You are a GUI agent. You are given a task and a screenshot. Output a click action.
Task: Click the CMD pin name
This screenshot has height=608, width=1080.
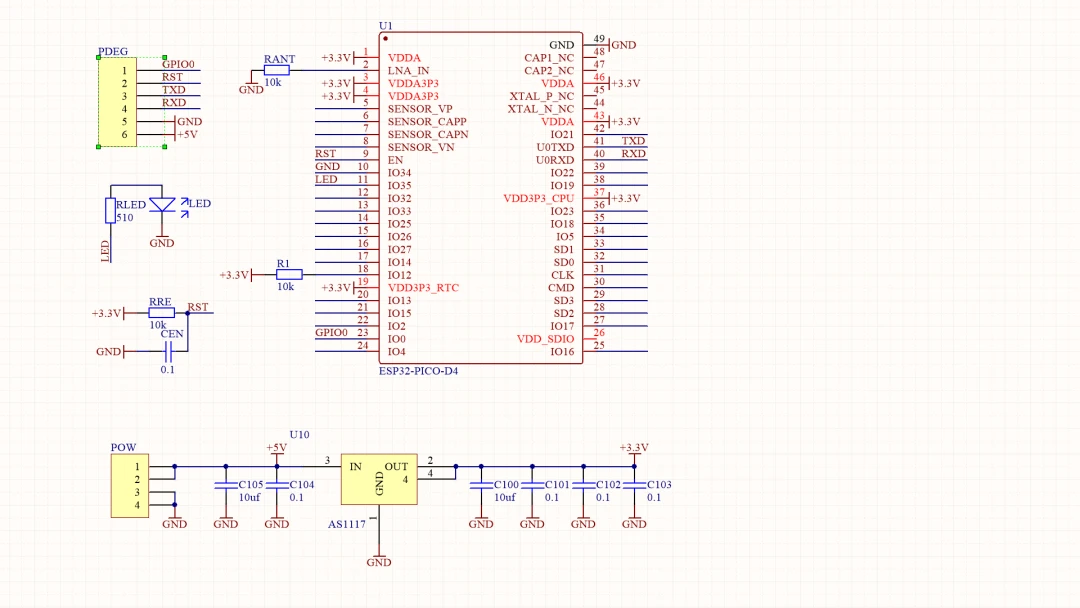(561, 288)
